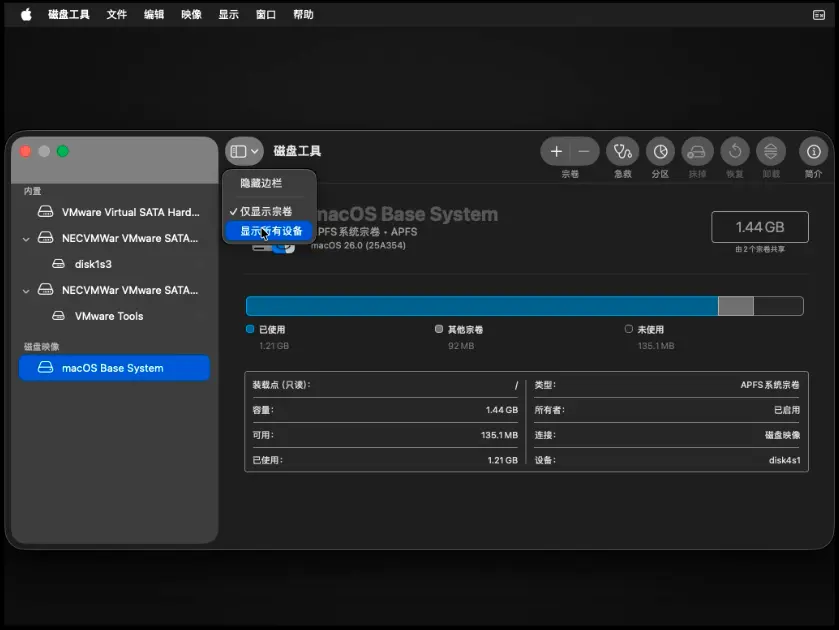Viewport: 839px width, 630px height.
Task: Click the 内置 sidebar section header
Action: (32, 191)
